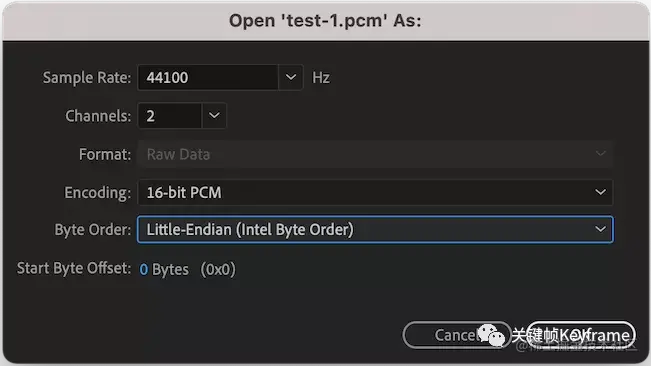Click the Start Byte Offset label
This screenshot has height=366, width=651.
pyautogui.click(x=74, y=268)
